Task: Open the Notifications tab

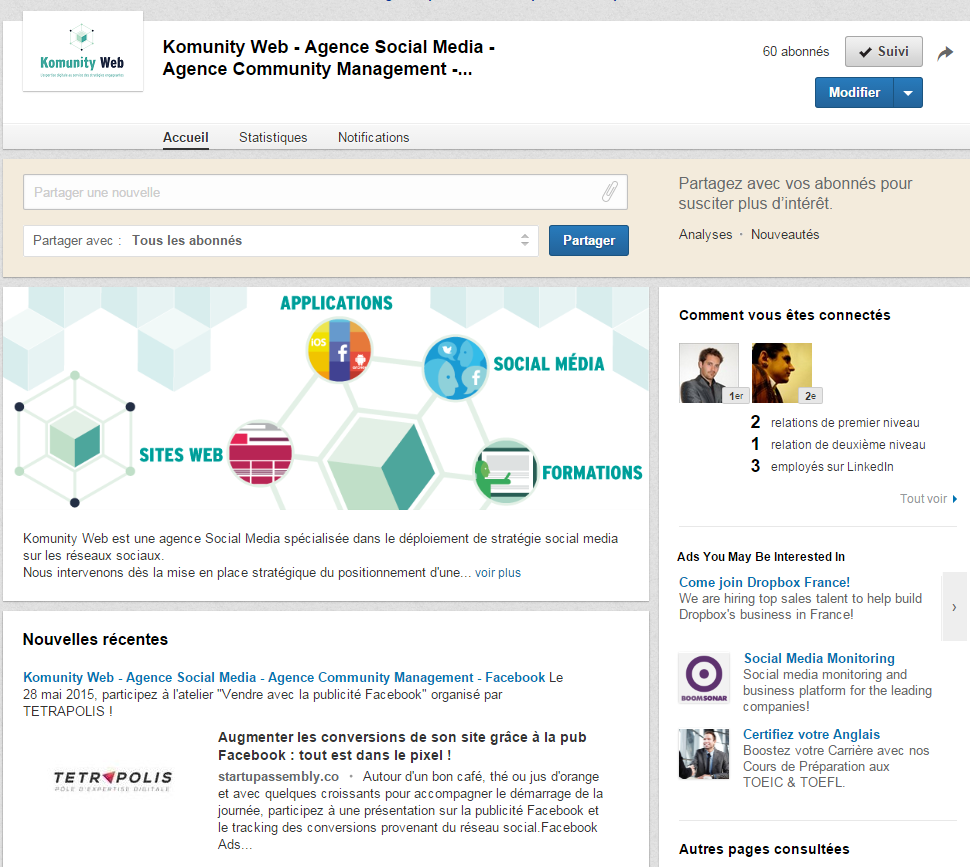Action: [x=374, y=137]
